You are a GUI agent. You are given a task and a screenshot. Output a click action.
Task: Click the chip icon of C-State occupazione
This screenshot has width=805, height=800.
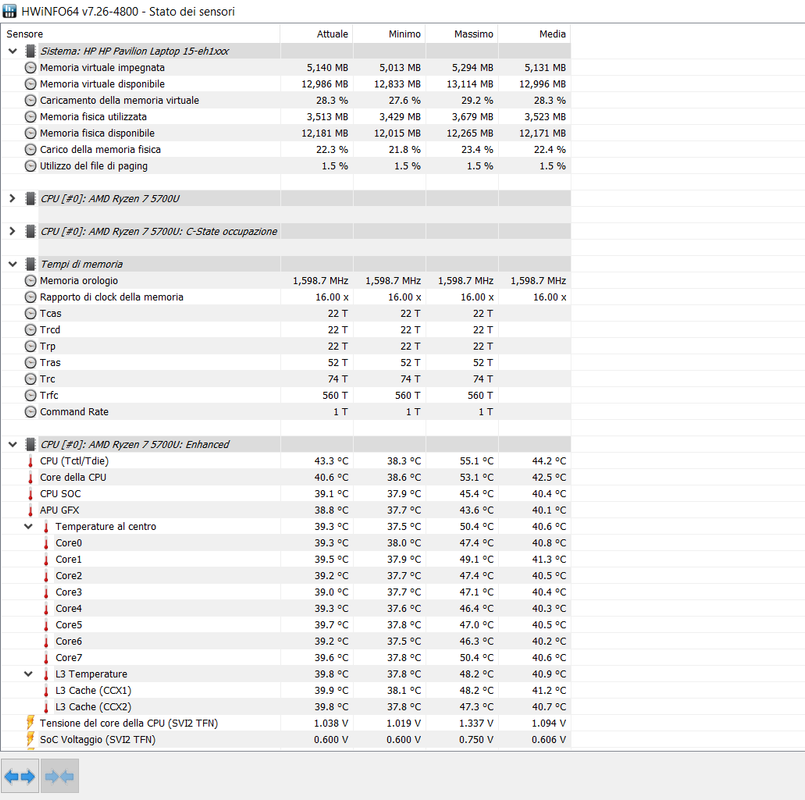coord(31,231)
